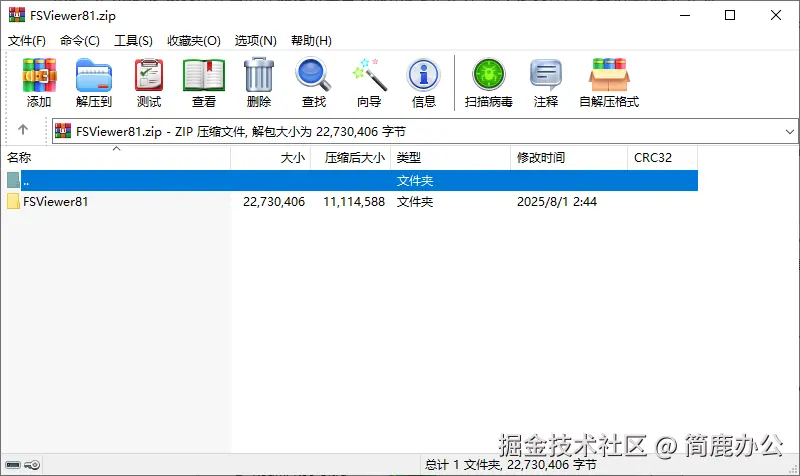Viewport: 800px width, 476px height.
Task: Go up one level arrow
Action: click(x=23, y=130)
